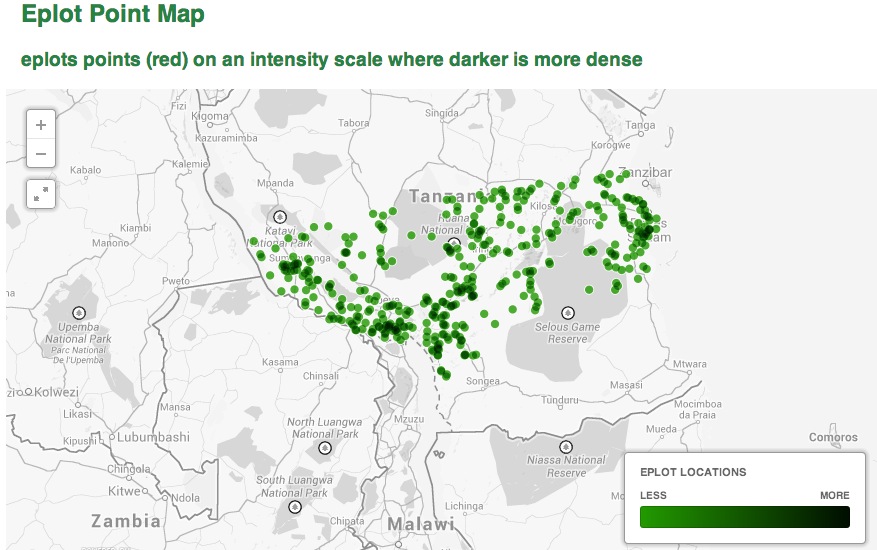Click the Kitwe city marker circle
The image size is (877, 550).
145,491
